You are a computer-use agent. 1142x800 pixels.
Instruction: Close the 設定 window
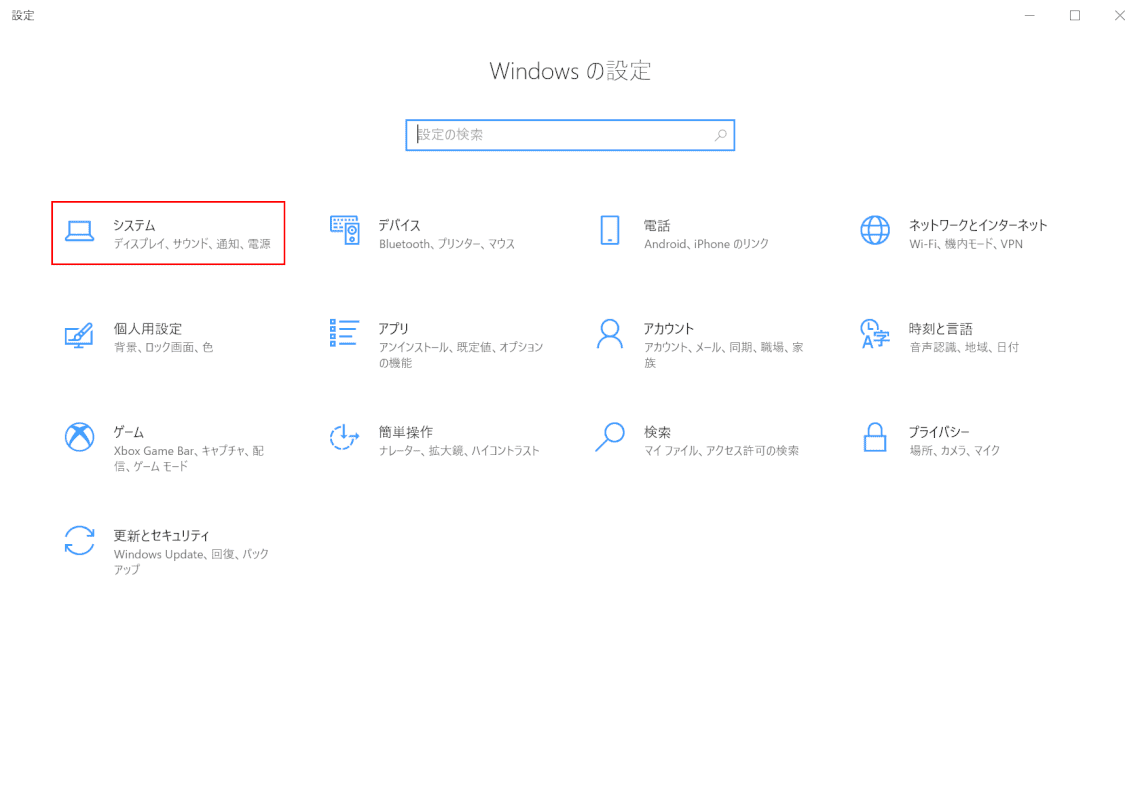1120,15
